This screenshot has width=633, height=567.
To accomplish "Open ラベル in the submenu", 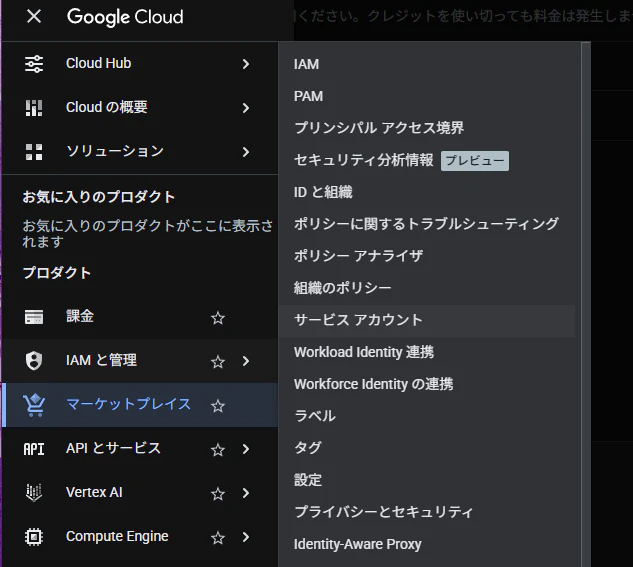I will [427, 416].
